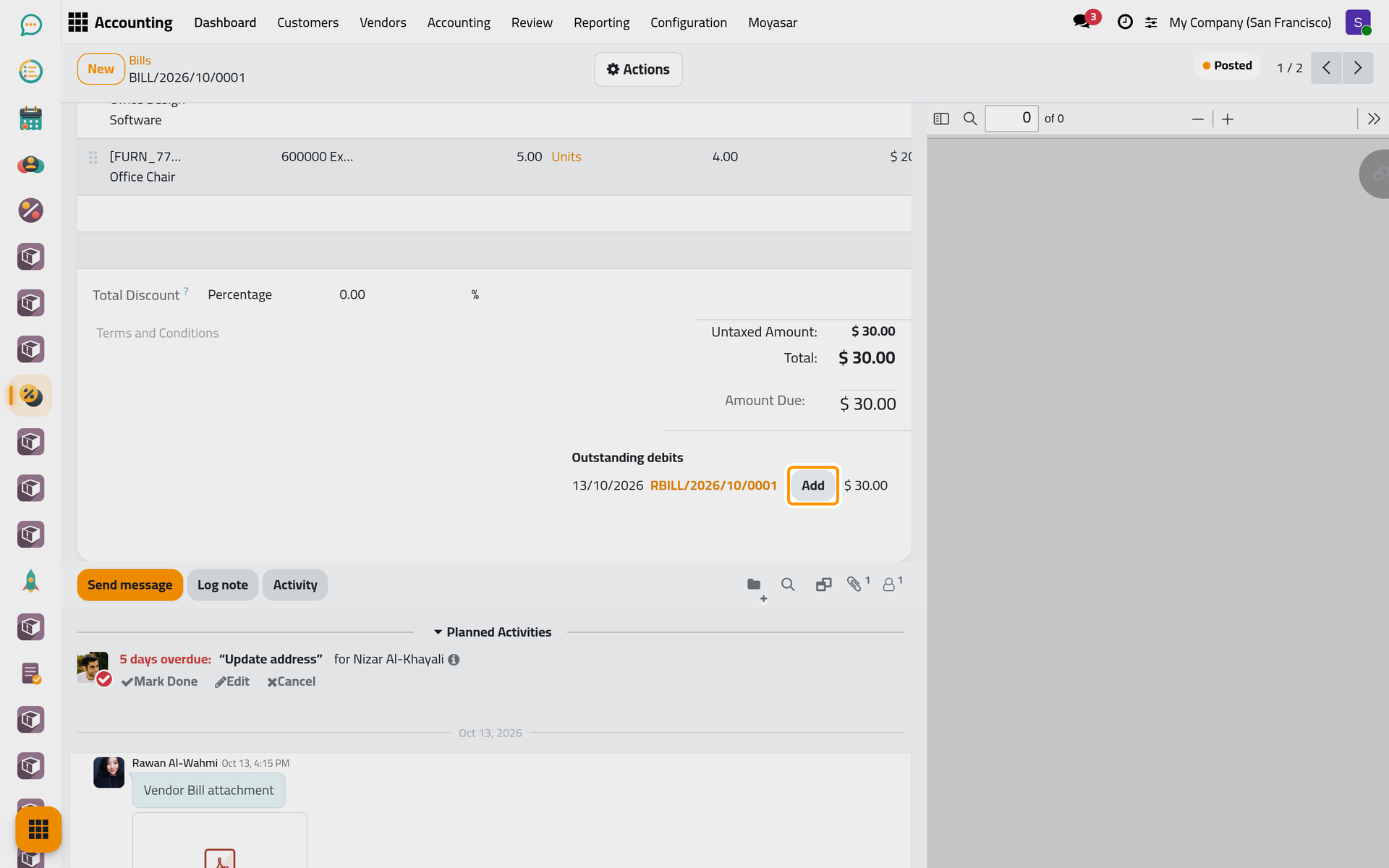Viewport: 1389px width, 868px height.
Task: Click the PDF page number input field
Action: tap(1011, 119)
